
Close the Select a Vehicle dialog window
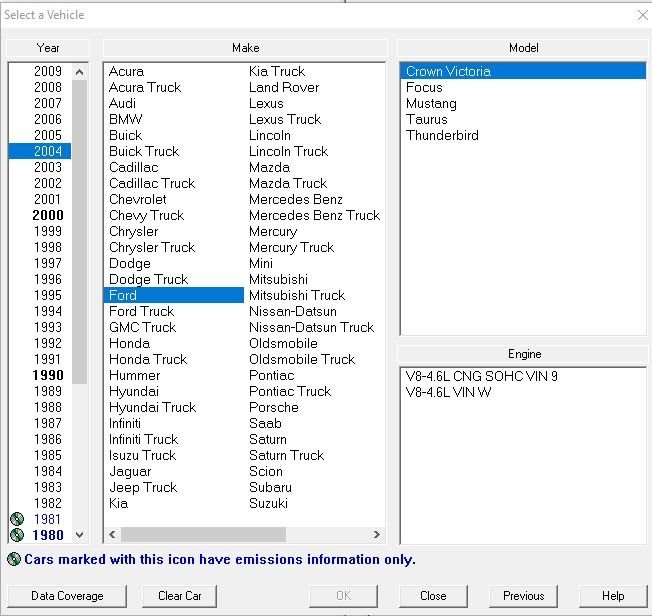pos(641,15)
